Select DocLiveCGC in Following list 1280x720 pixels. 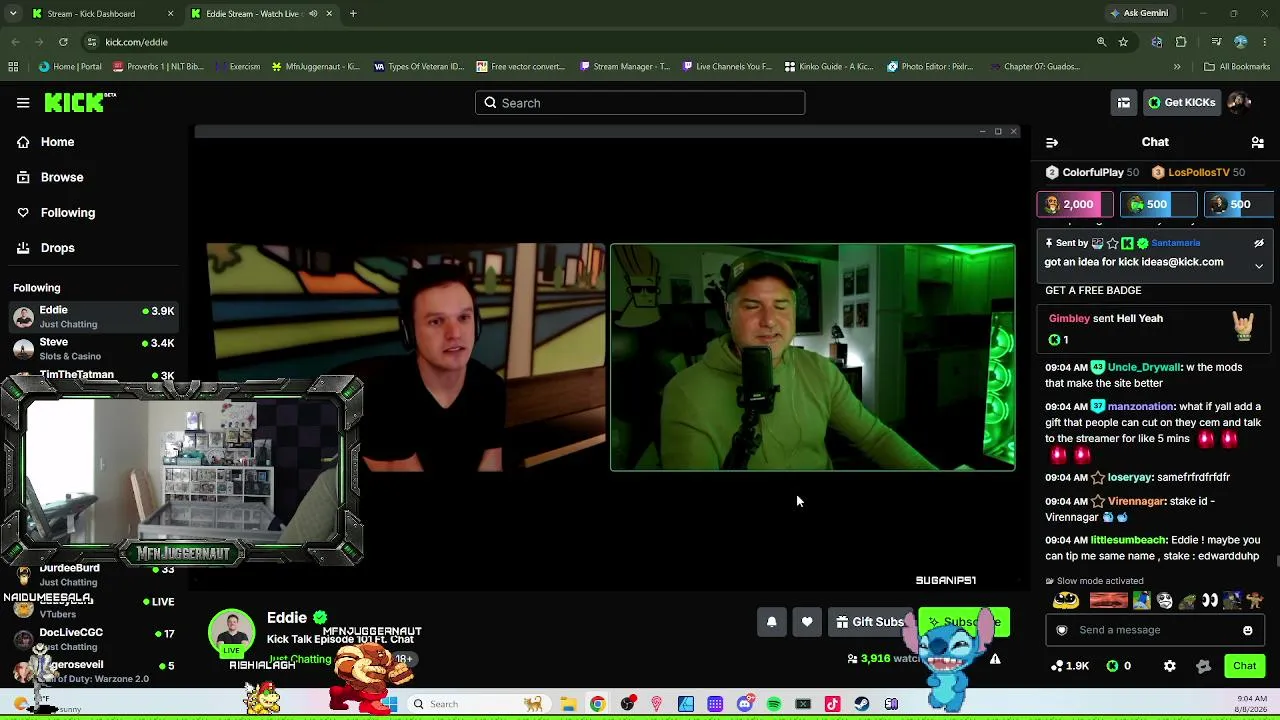pos(95,639)
